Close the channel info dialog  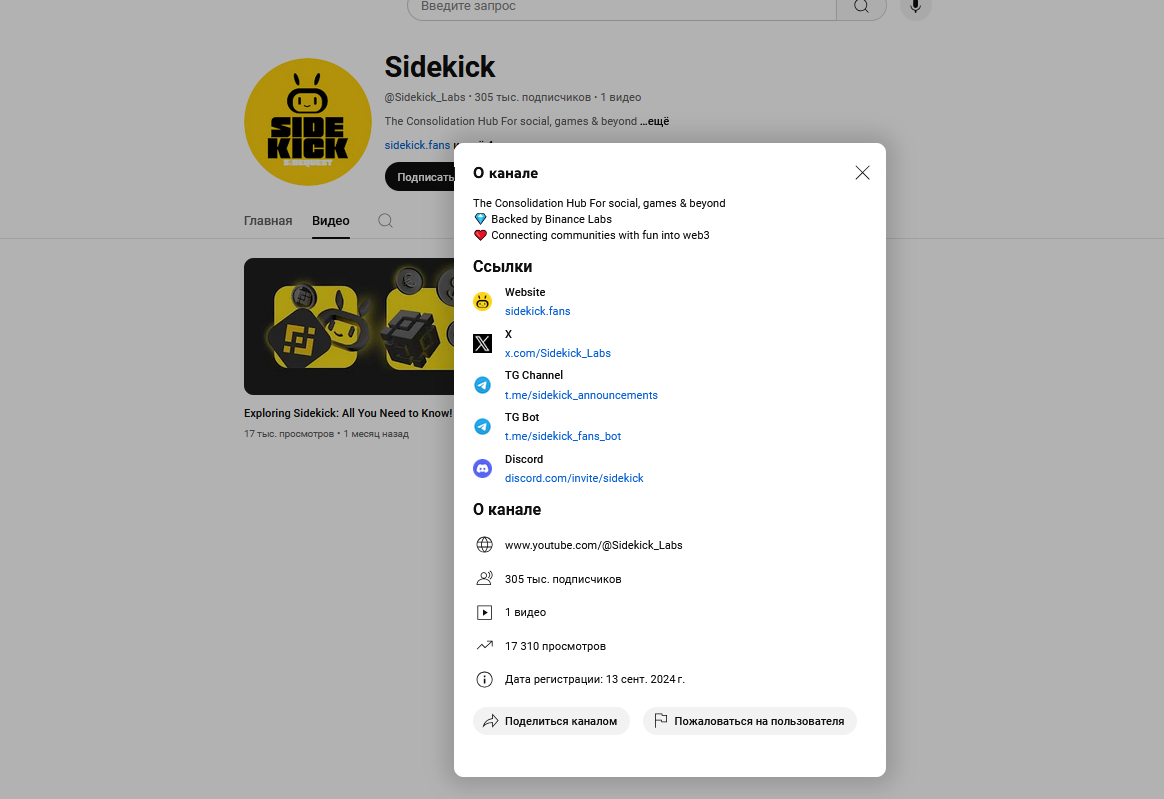(862, 173)
